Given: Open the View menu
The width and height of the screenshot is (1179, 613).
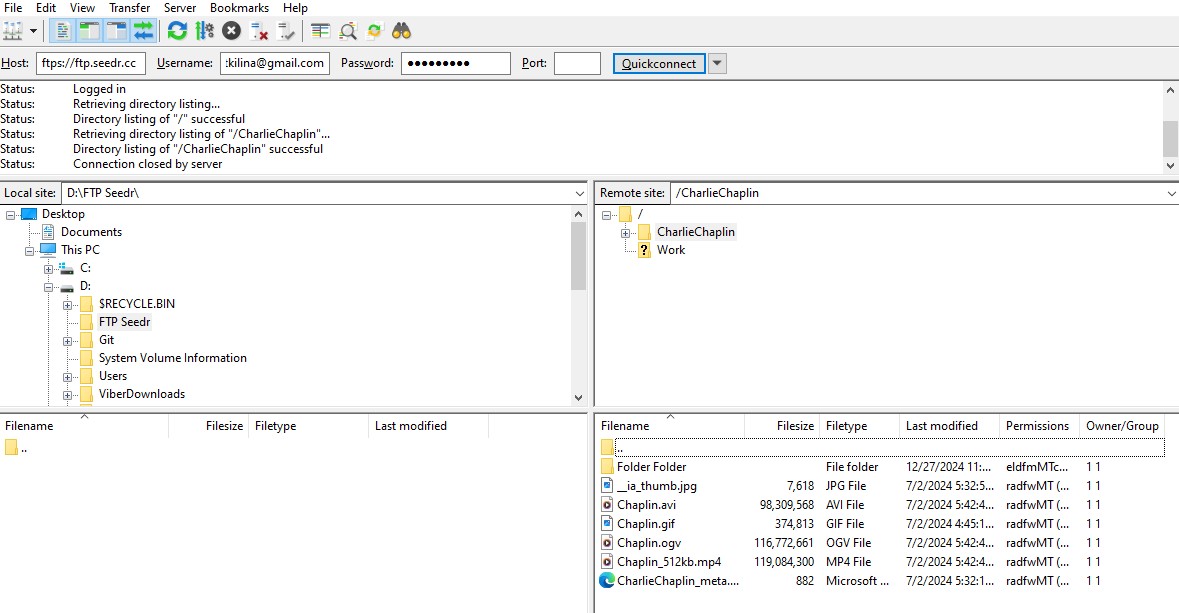Looking at the screenshot, I should pyautogui.click(x=82, y=8).
